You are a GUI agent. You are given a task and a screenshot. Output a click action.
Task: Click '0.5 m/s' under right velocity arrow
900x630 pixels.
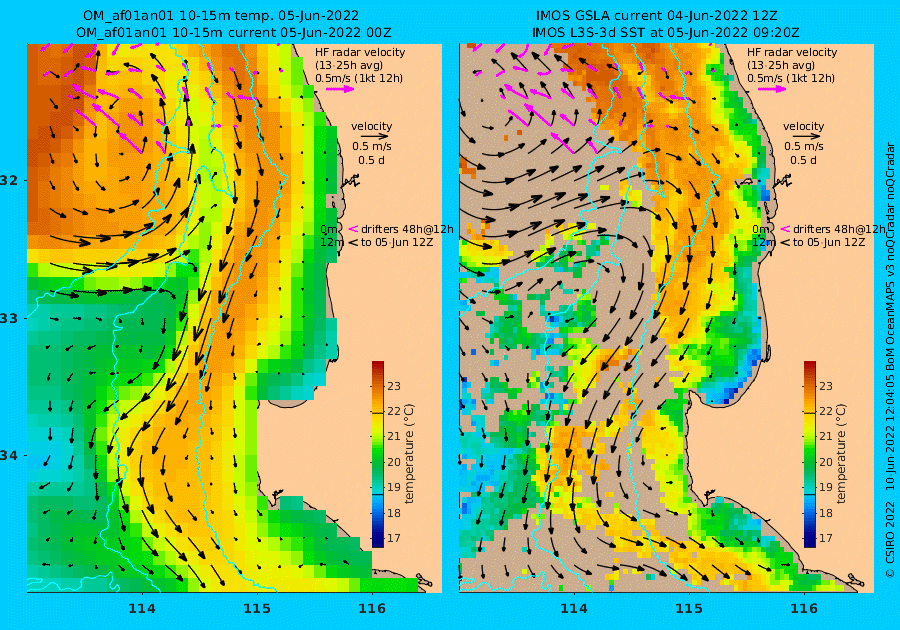pos(804,146)
